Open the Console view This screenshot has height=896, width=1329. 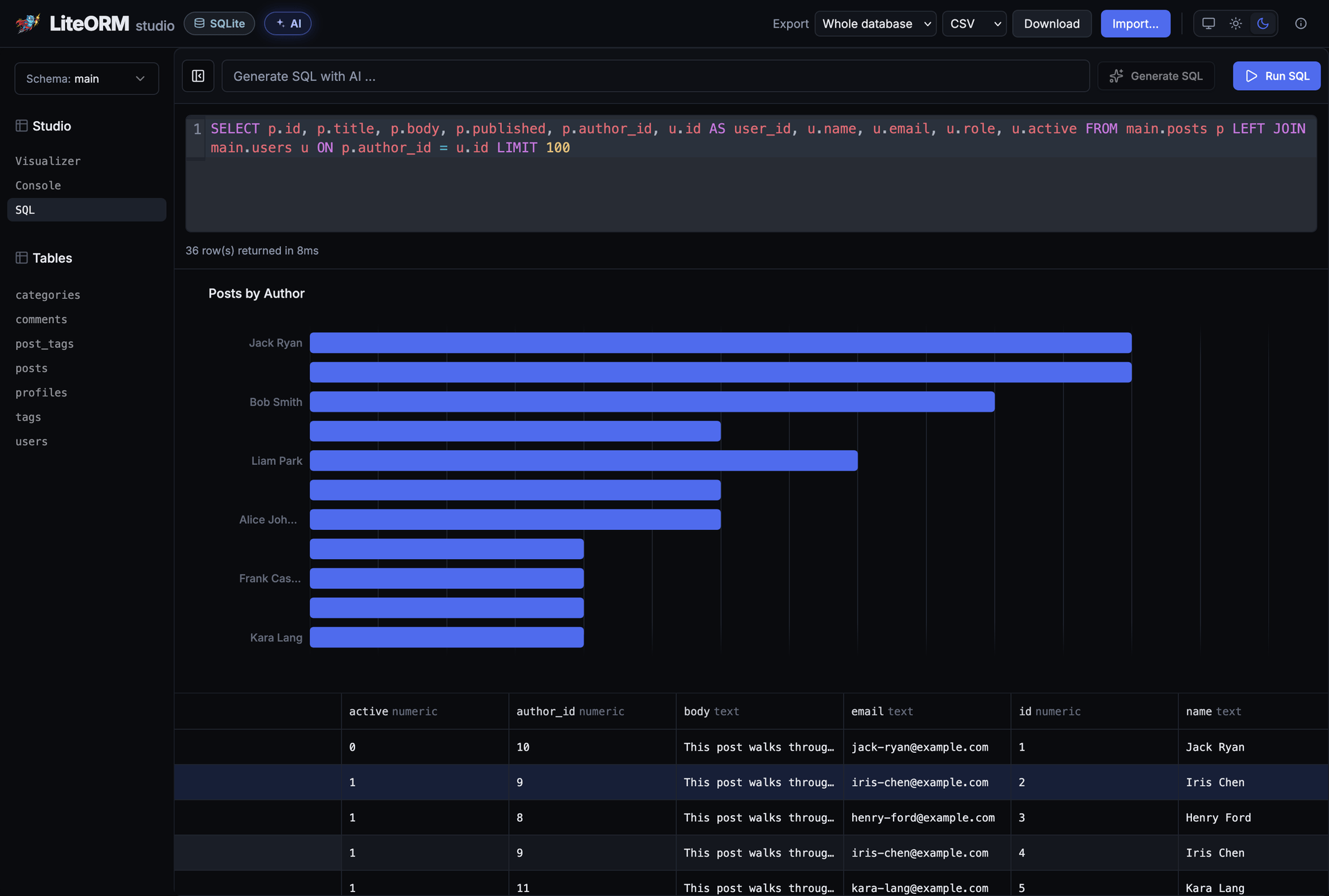coord(87,185)
